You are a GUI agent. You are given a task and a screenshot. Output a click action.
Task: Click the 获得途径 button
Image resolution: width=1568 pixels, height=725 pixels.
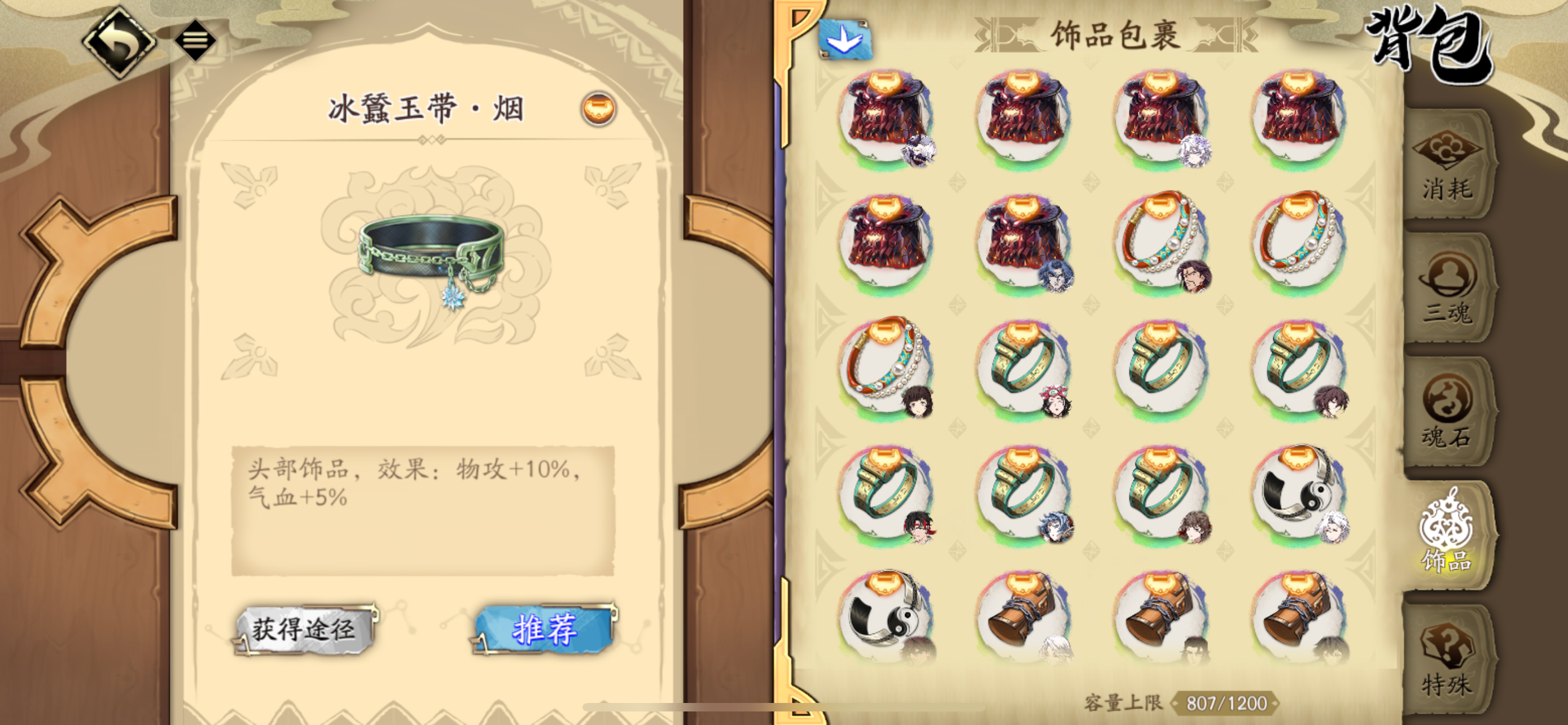coord(304,630)
